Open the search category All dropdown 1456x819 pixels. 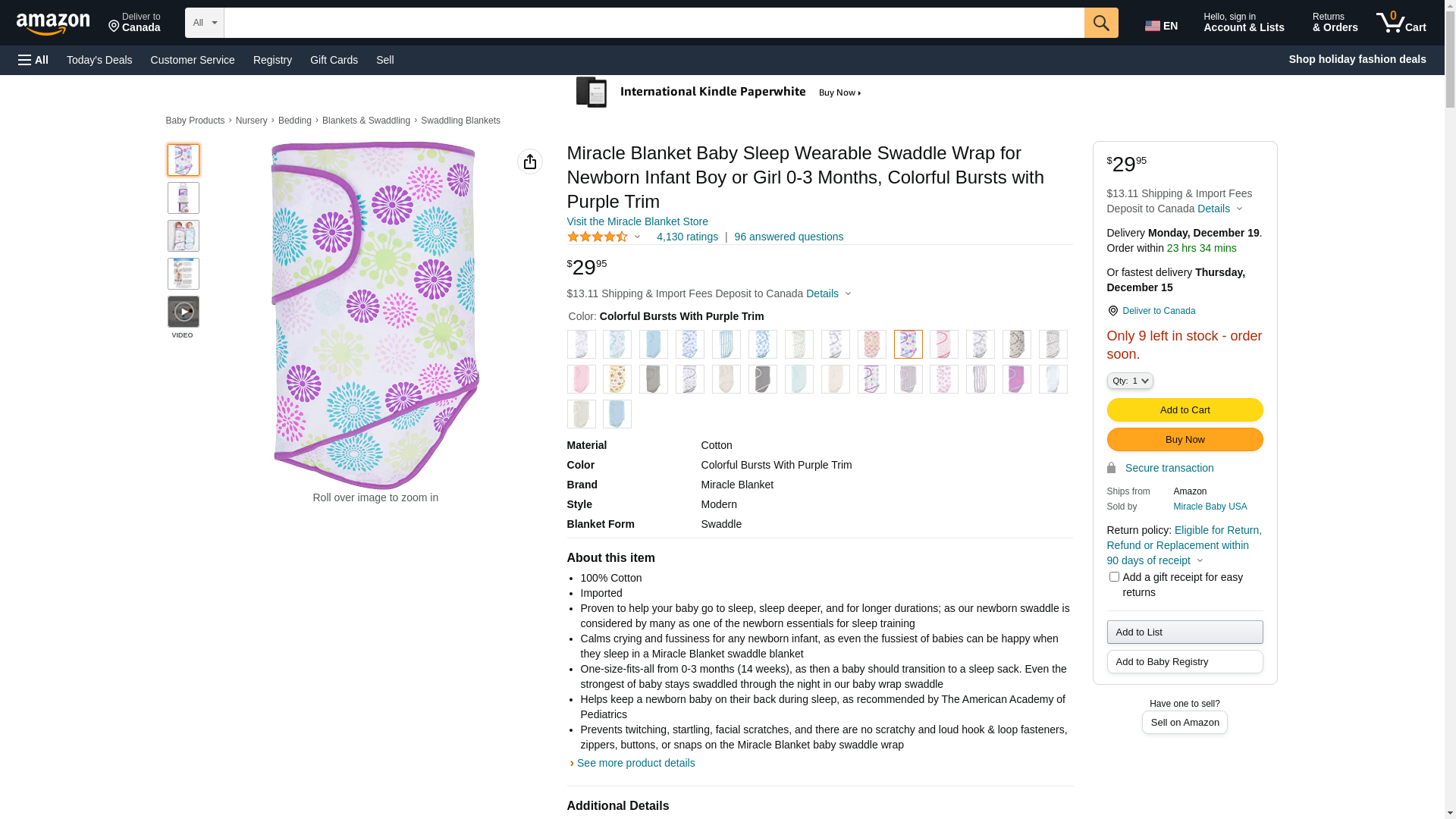[205, 23]
